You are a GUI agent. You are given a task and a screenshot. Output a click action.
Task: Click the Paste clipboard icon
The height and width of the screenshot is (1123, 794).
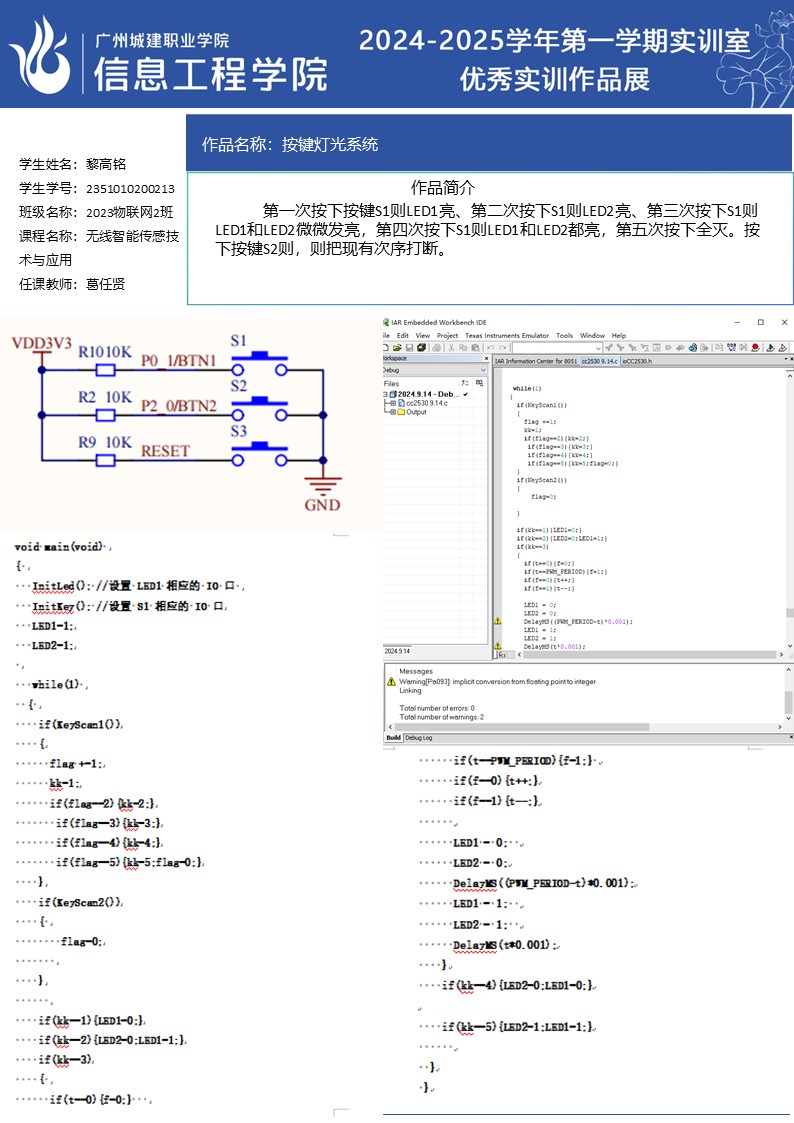pyautogui.click(x=473, y=348)
